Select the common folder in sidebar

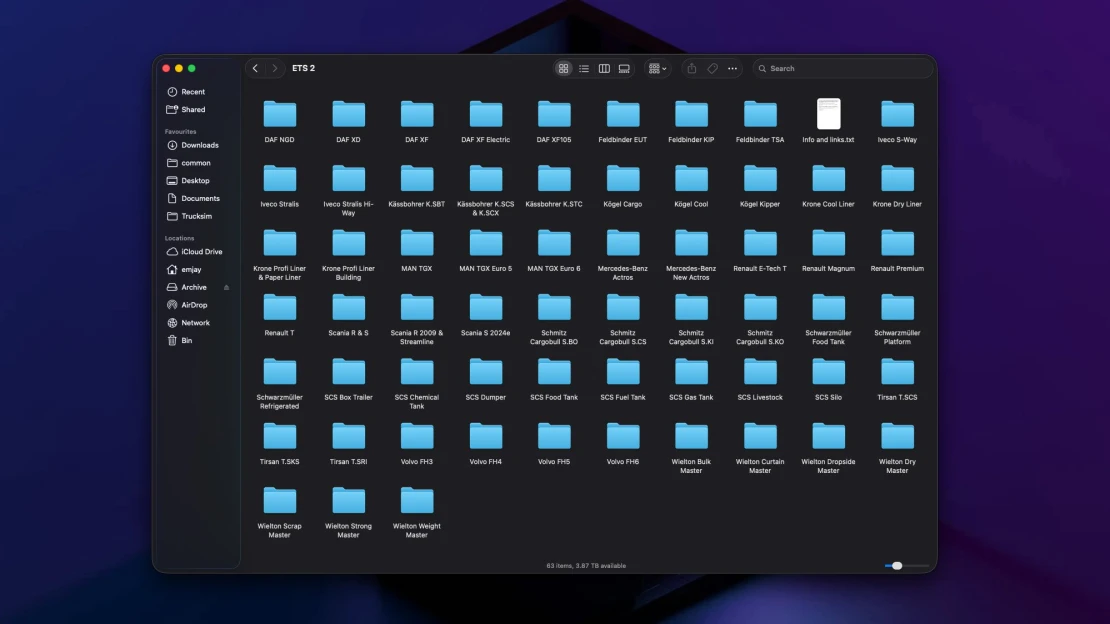[196, 163]
